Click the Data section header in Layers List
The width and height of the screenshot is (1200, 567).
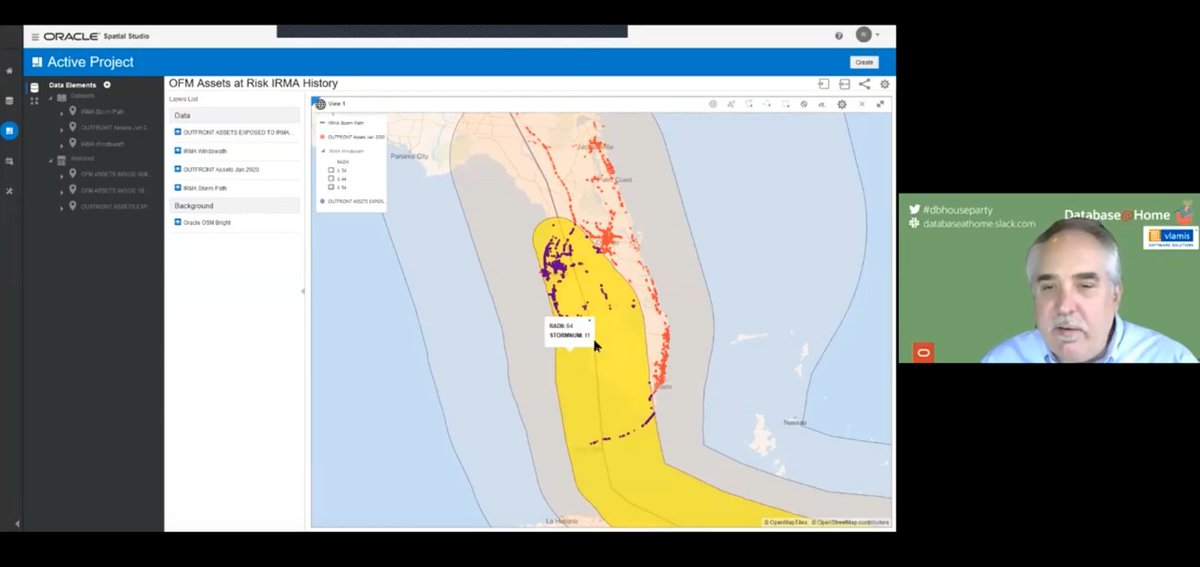pos(235,115)
